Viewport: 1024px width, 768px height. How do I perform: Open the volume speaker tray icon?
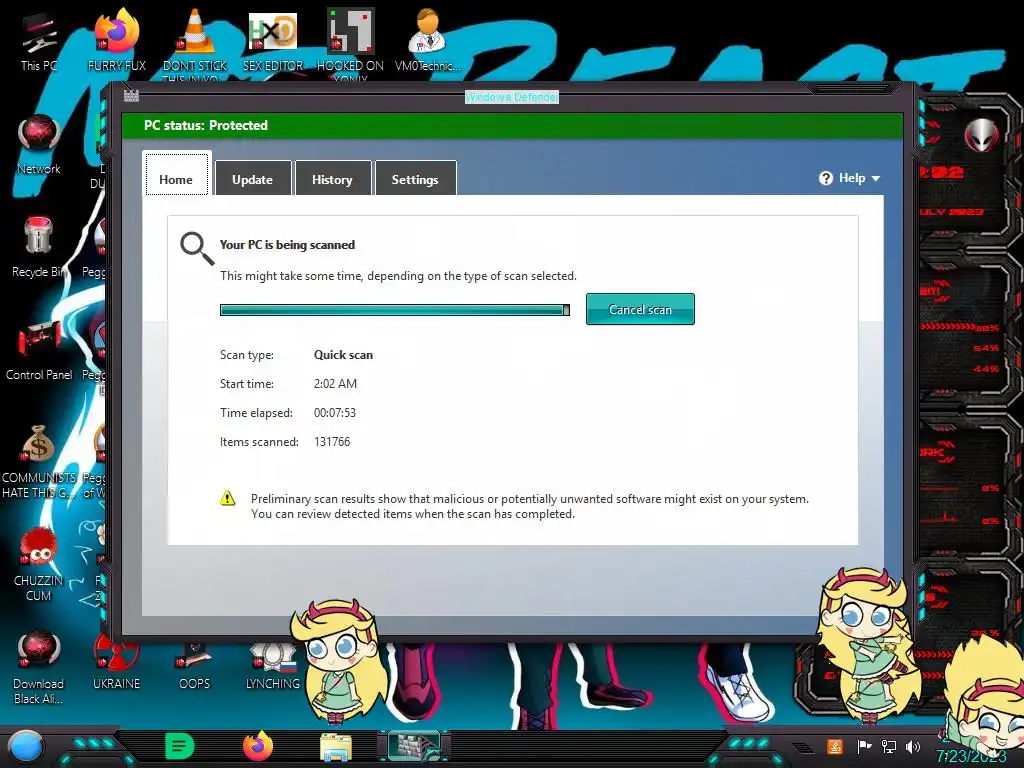(x=913, y=746)
